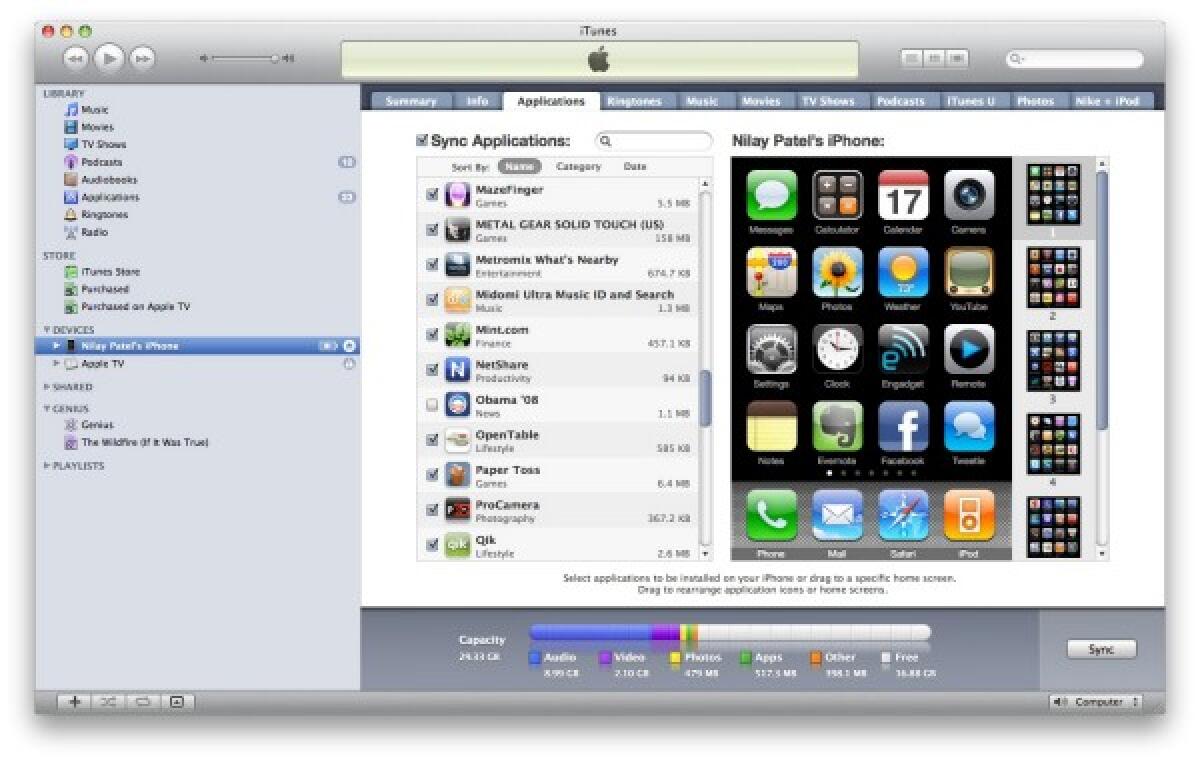
Task: Expand the SHARED section
Action: tap(46, 387)
